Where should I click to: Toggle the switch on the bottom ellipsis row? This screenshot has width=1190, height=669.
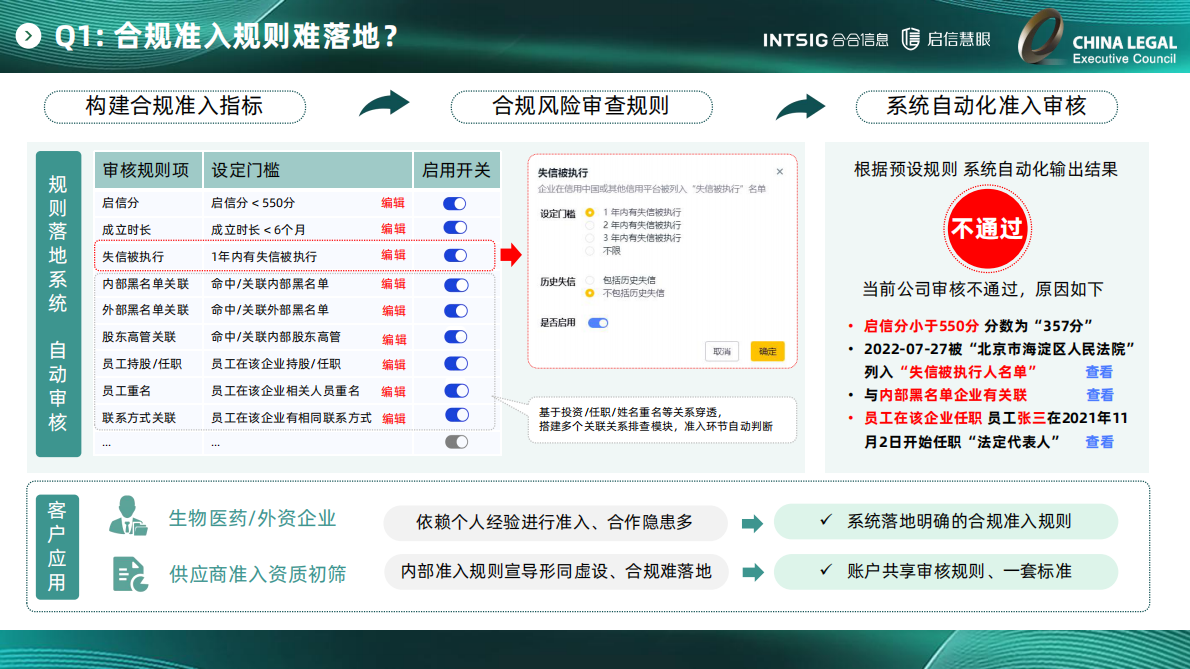point(455,440)
